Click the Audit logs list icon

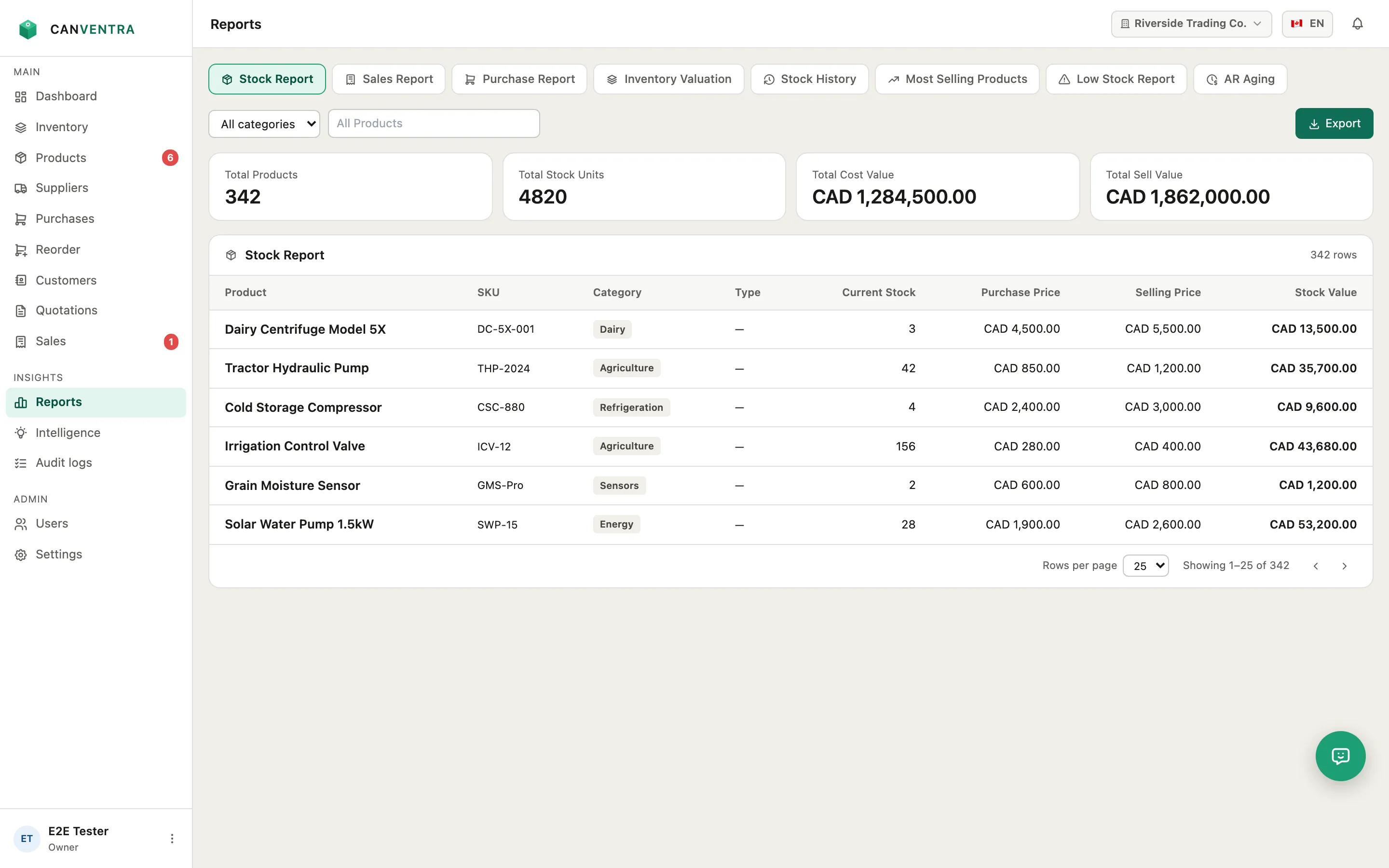pos(21,463)
